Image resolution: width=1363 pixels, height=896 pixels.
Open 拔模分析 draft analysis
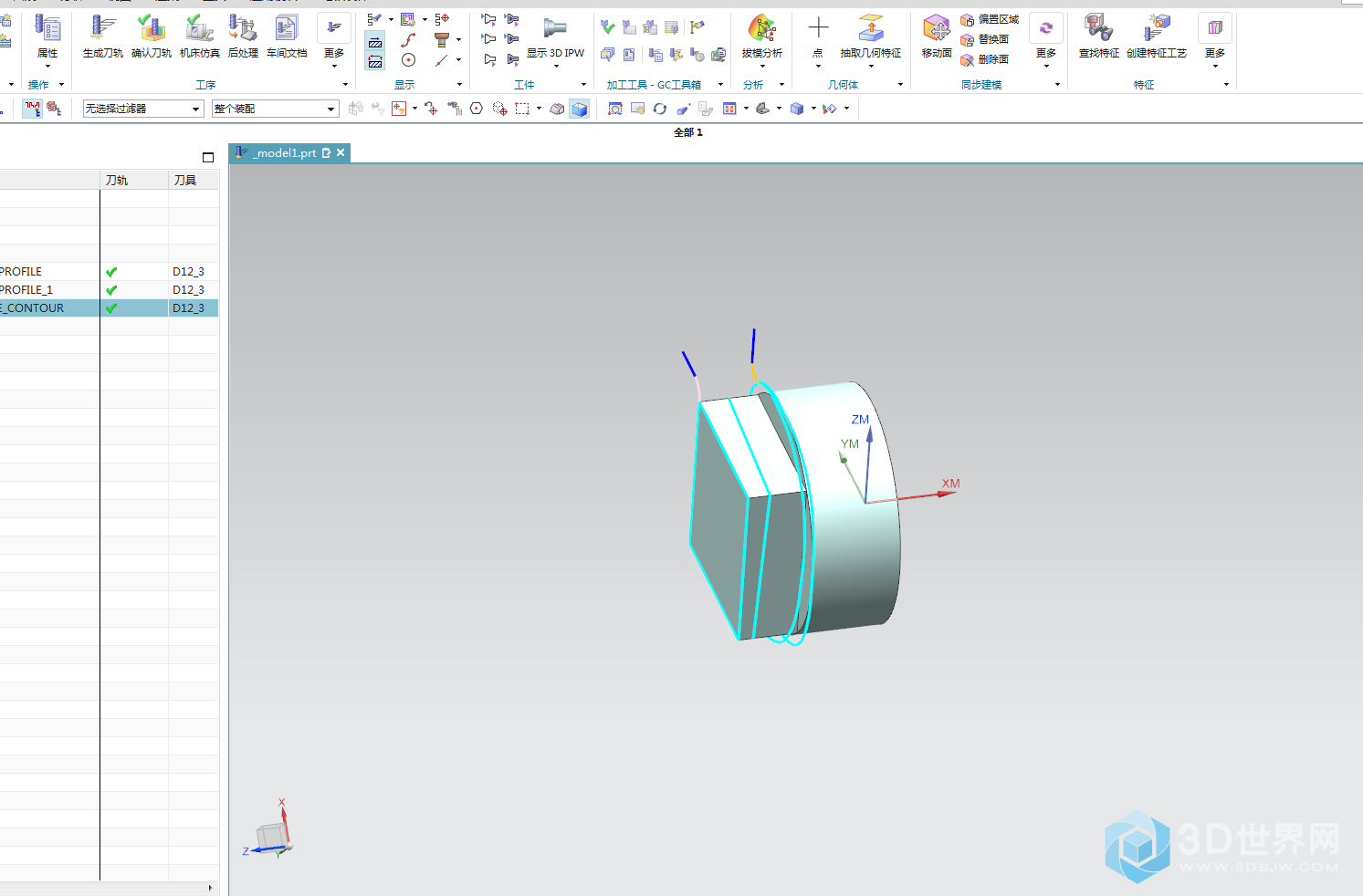point(761,36)
